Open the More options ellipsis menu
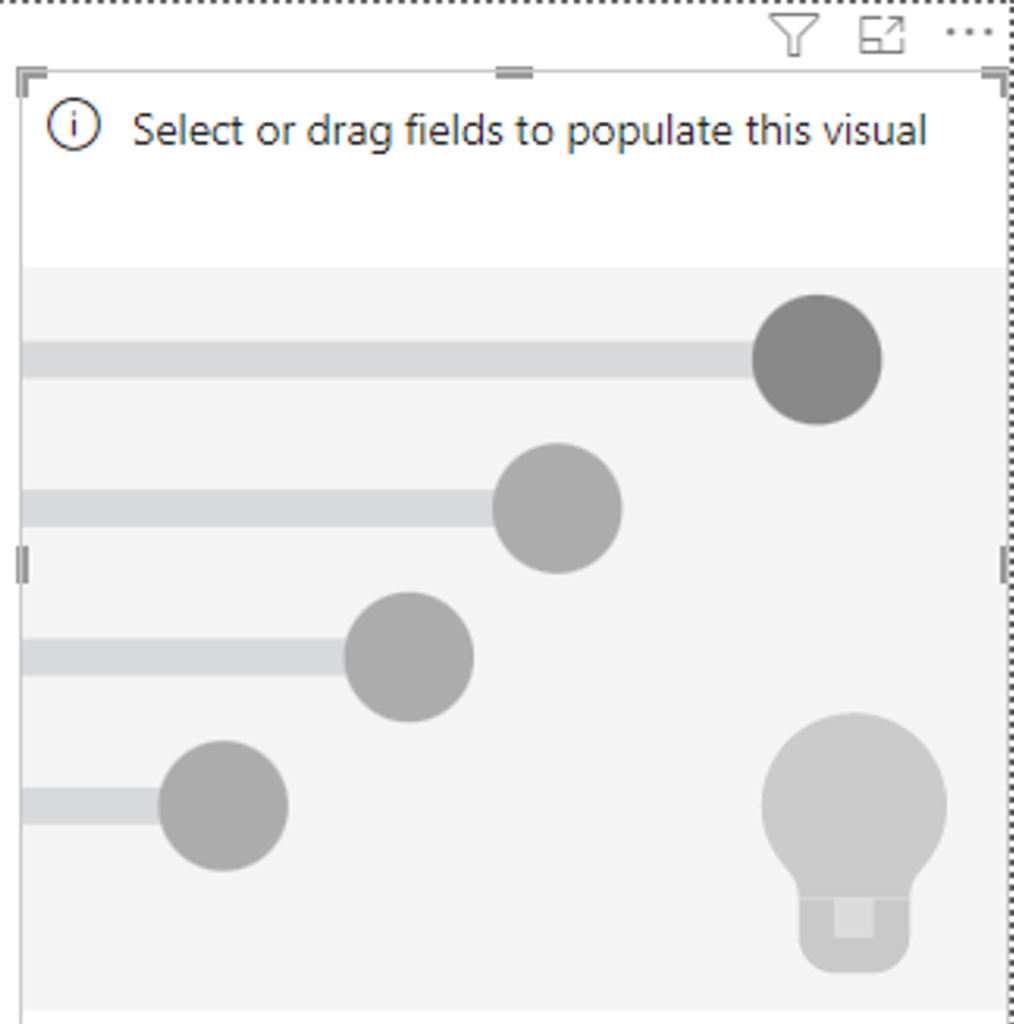1014x1024 pixels. pyautogui.click(x=970, y=31)
